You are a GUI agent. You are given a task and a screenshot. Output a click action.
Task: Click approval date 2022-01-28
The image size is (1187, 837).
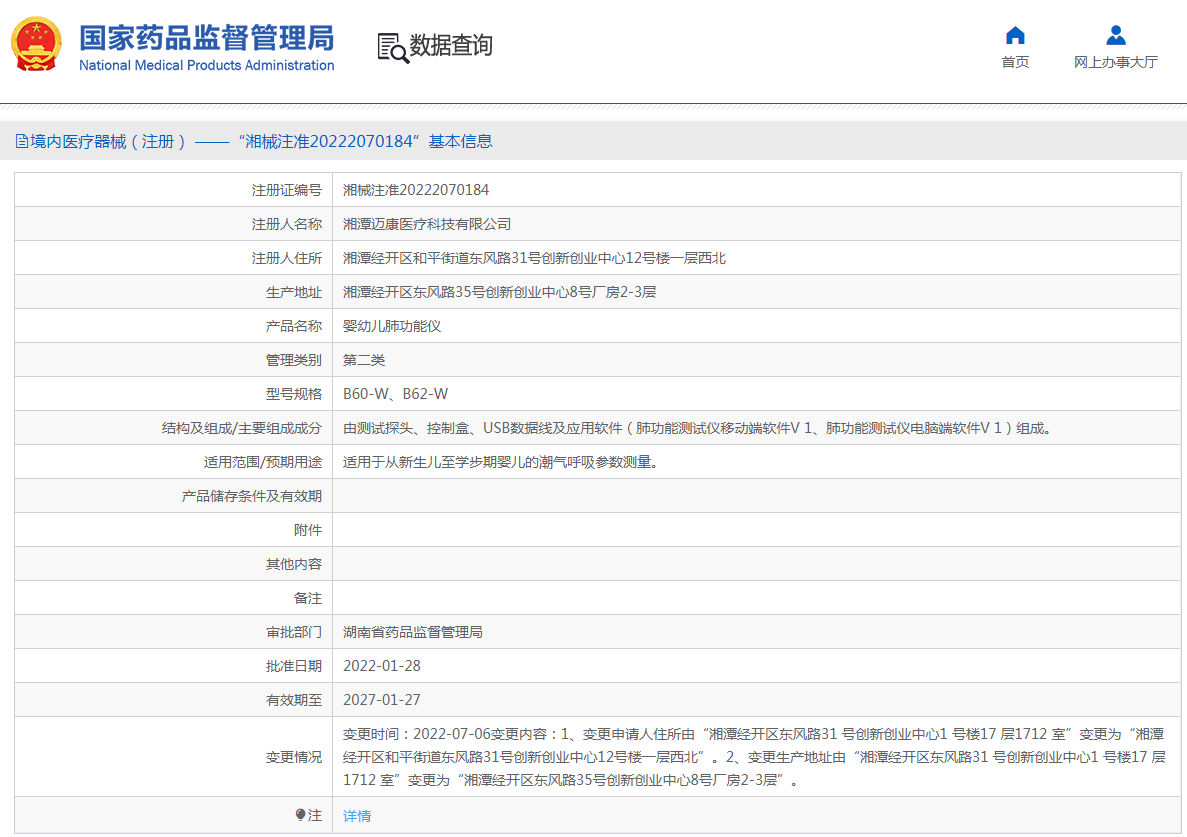[382, 666]
